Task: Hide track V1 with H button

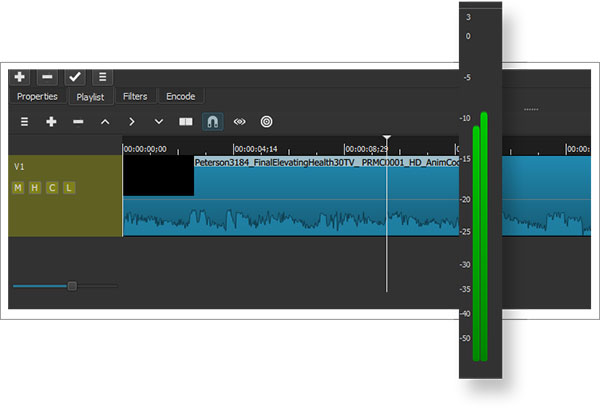Action: (35, 188)
